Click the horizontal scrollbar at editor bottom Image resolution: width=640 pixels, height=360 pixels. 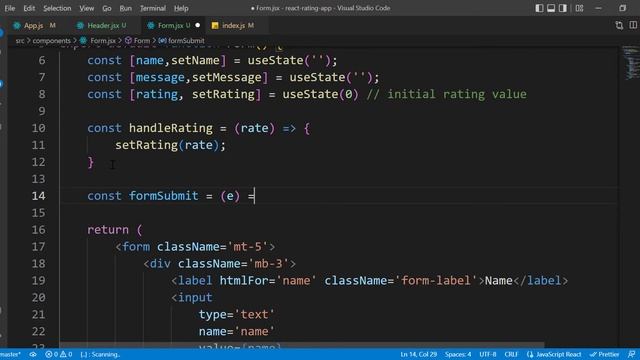pyautogui.click(x=302, y=345)
